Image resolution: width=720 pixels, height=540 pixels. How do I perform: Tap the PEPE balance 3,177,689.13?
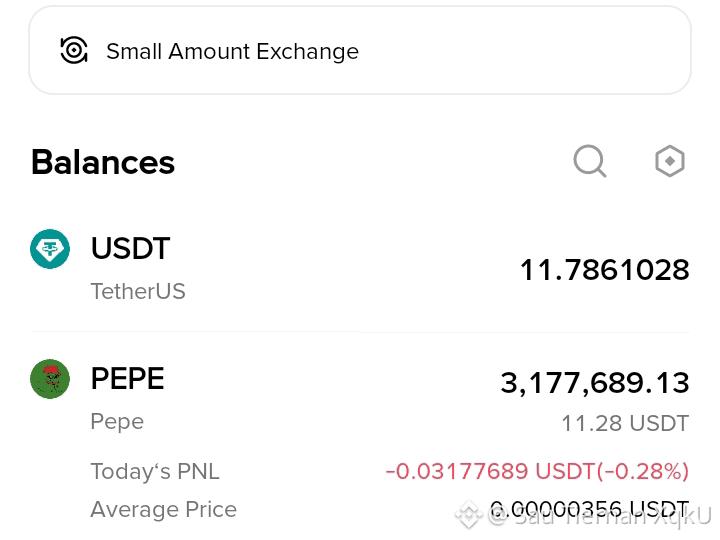[x=595, y=382]
